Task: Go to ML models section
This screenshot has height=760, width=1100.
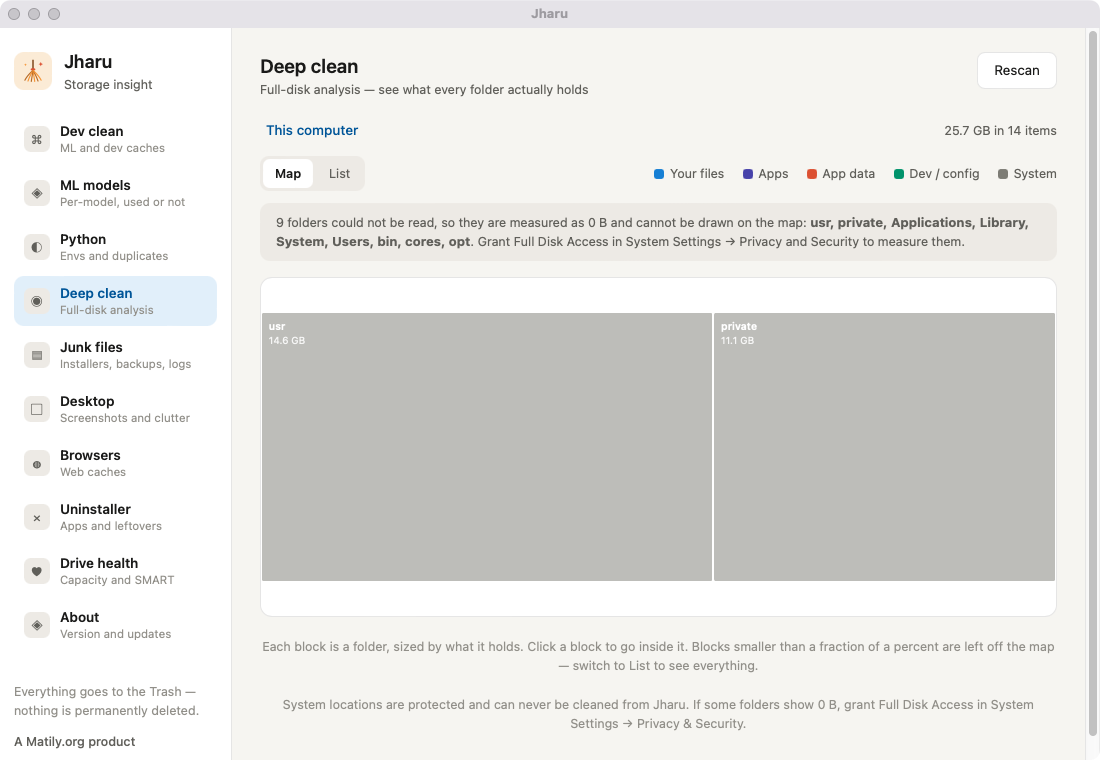Action: (115, 193)
